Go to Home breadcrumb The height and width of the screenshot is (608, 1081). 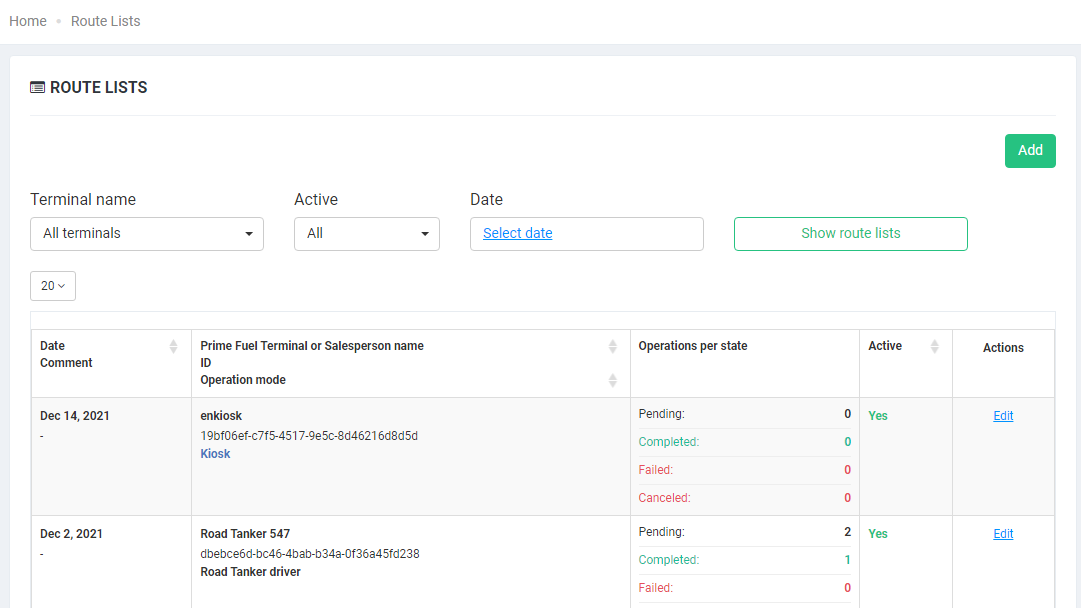click(x=28, y=21)
